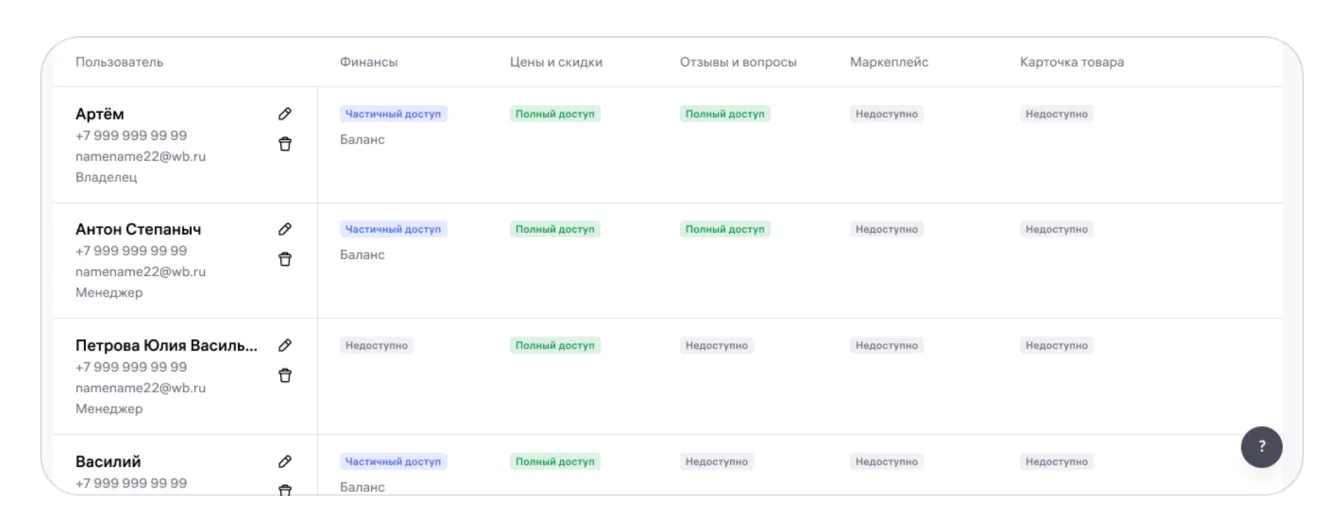The height and width of the screenshot is (532, 1344).
Task: Remove Петрова Юлия using the trash icon
Action: coord(285,375)
